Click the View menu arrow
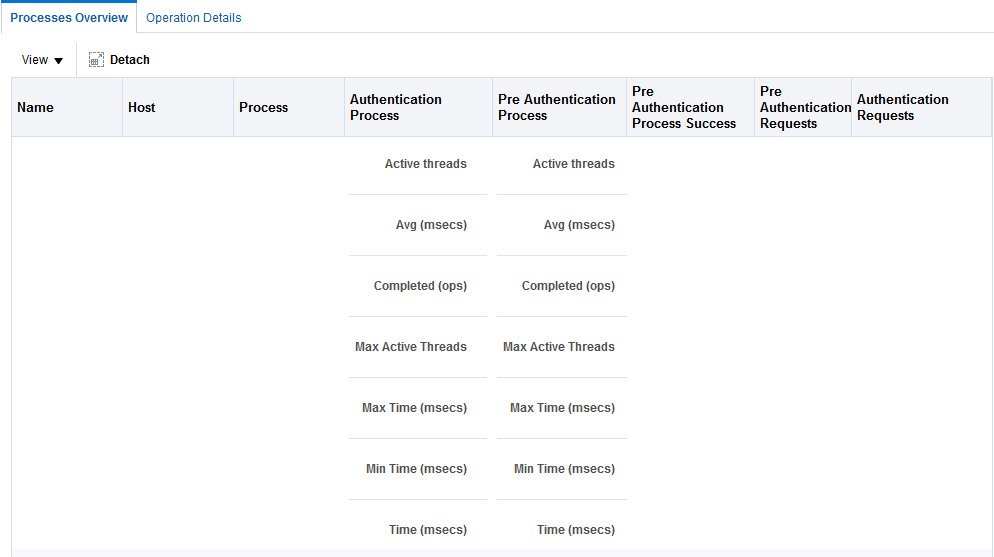The height and width of the screenshot is (557, 994). 58,61
